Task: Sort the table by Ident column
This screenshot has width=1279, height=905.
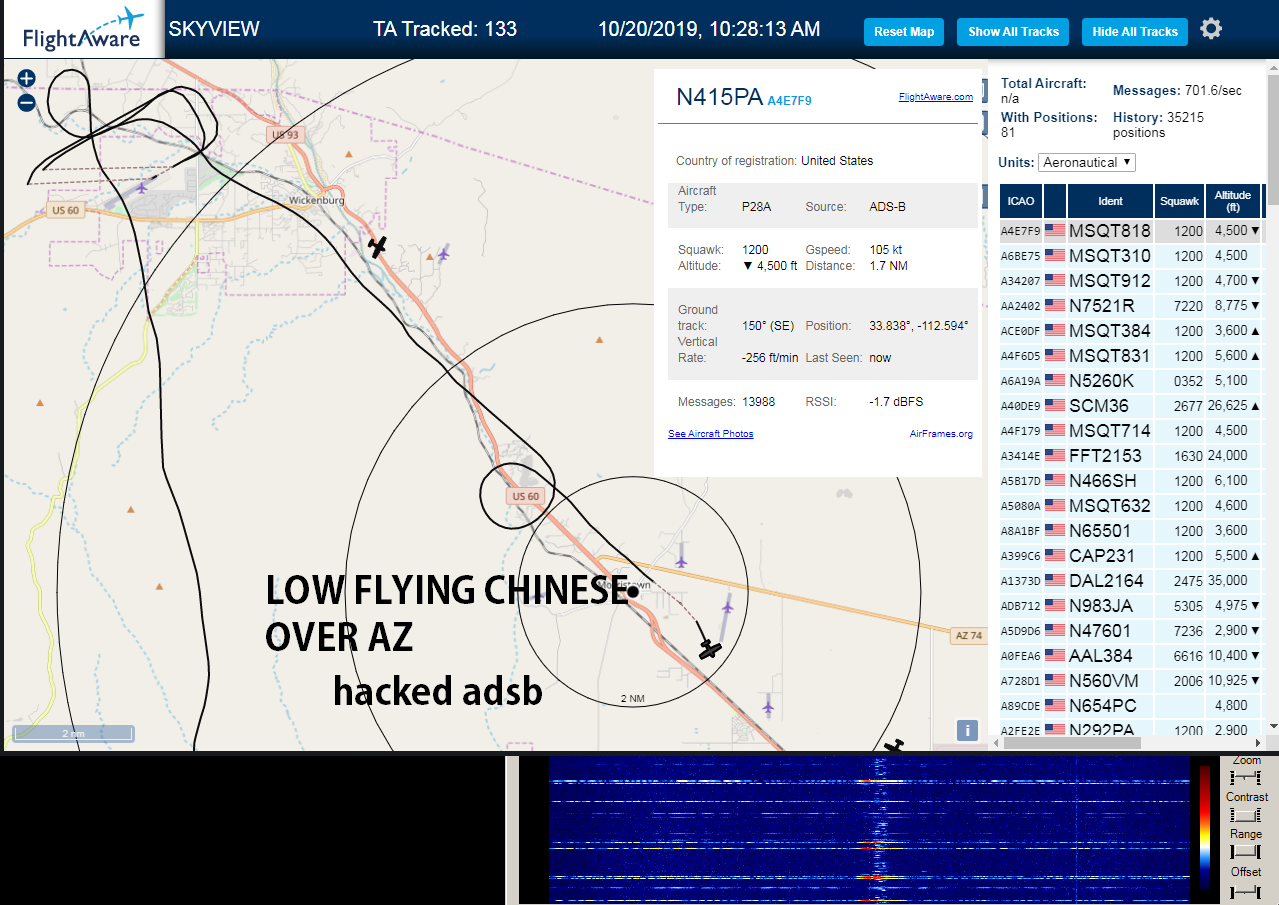Action: [x=1110, y=201]
